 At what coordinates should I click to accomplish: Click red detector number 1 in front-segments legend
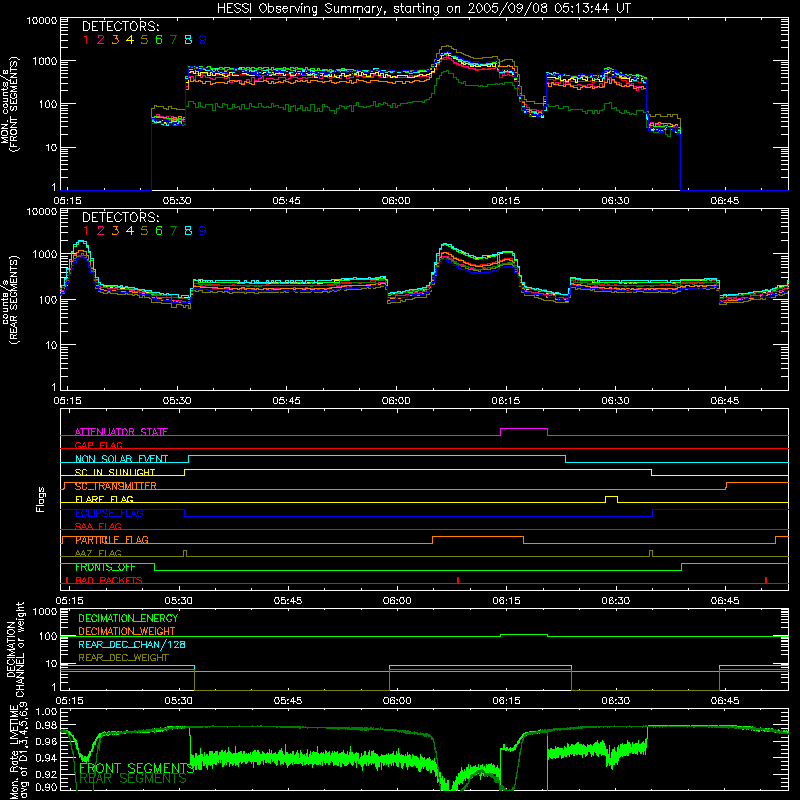coord(86,40)
